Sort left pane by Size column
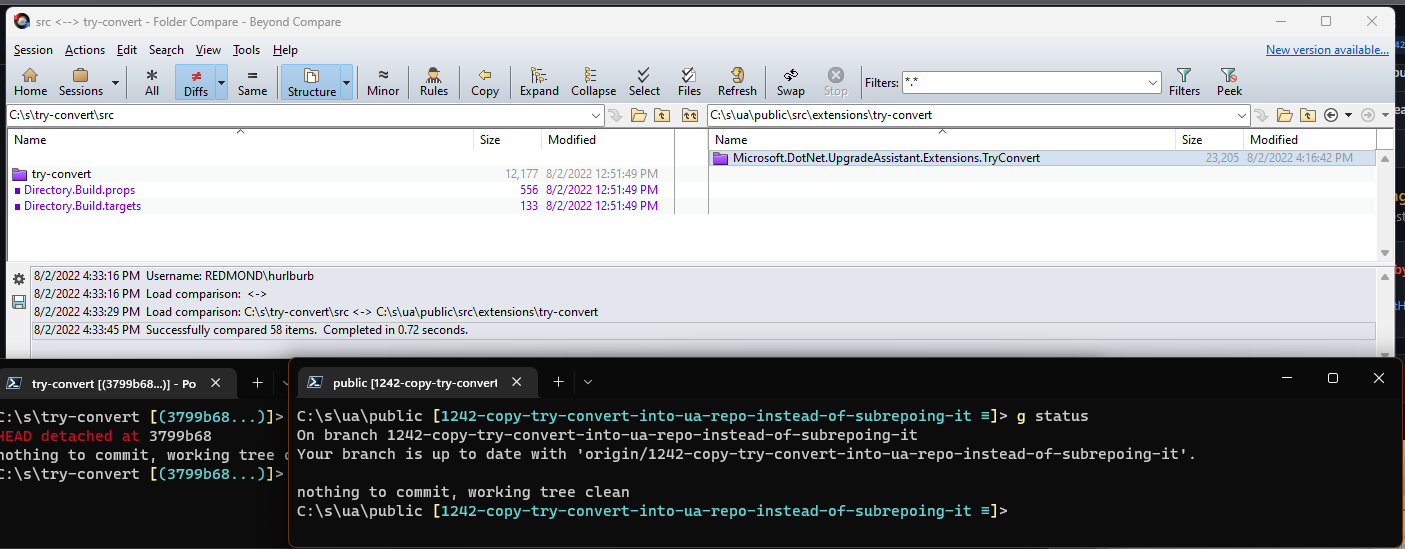 pos(507,140)
